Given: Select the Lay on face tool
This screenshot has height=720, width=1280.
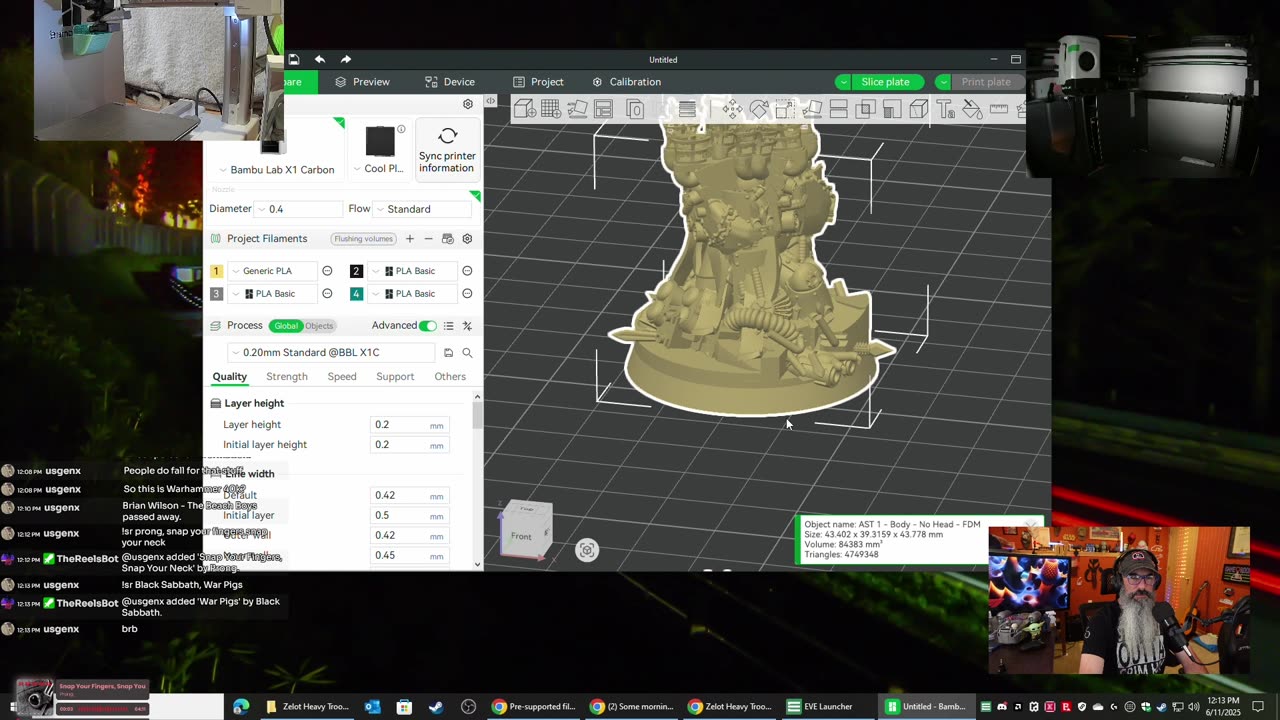Looking at the screenshot, I should (x=811, y=109).
